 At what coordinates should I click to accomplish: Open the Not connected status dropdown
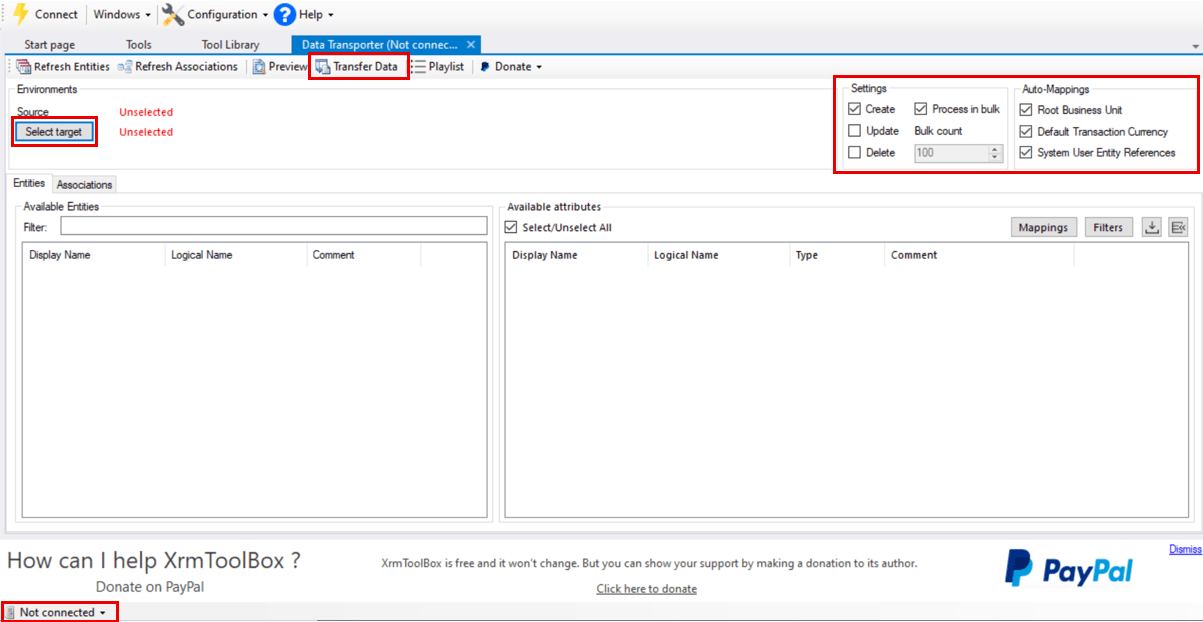[62, 612]
